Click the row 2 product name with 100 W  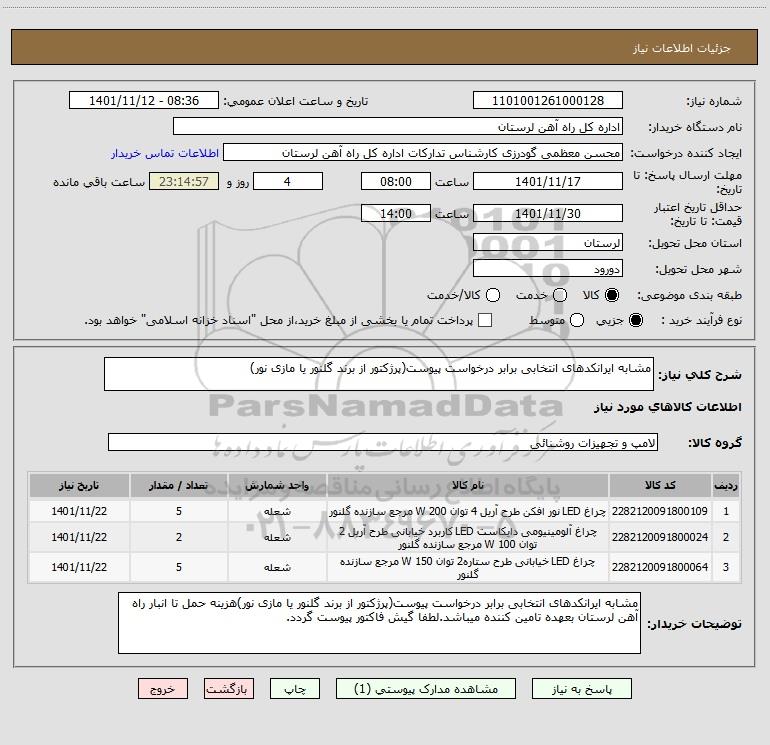[x=468, y=538]
